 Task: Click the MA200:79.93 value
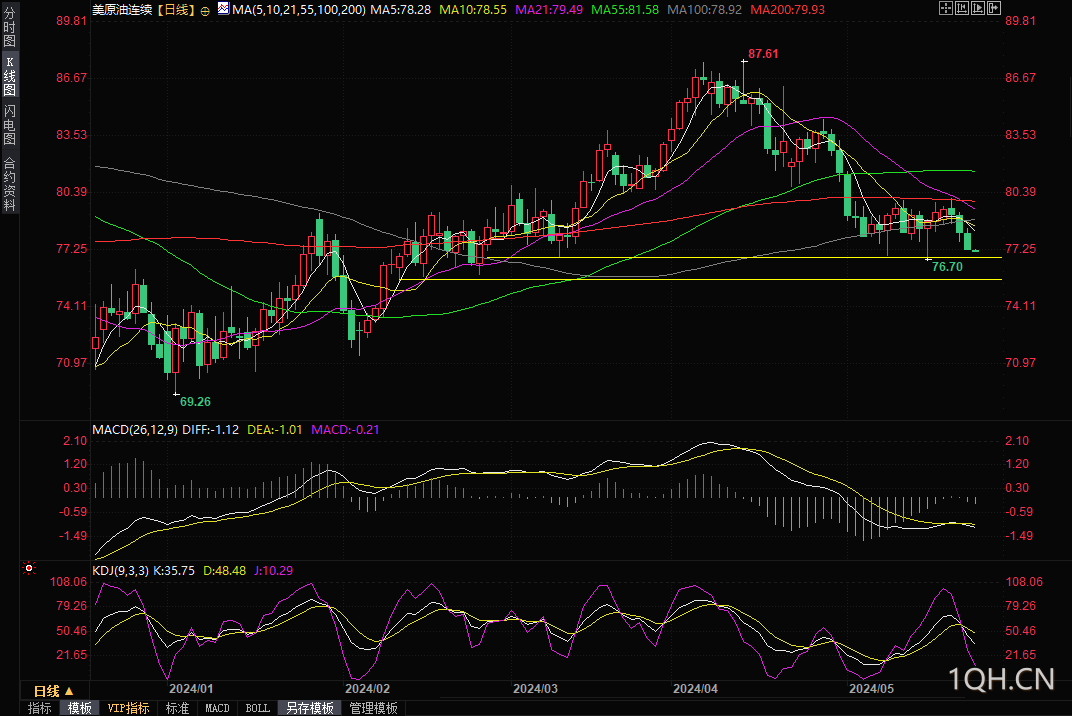[x=788, y=10]
